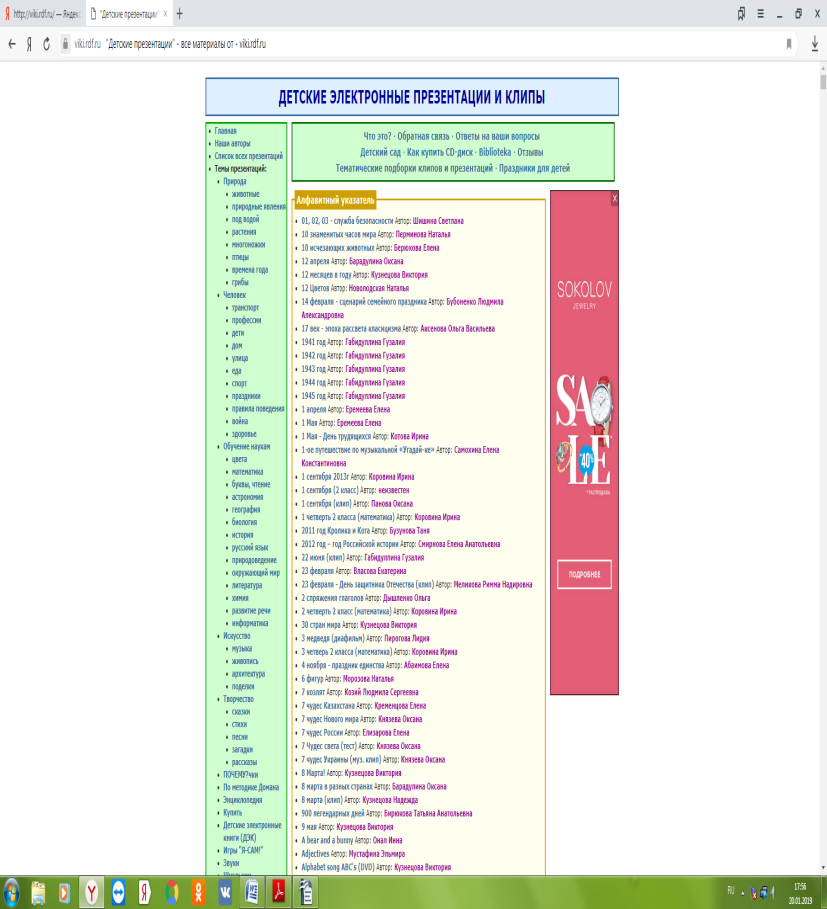Open the bookmarks collection icon in title bar
This screenshot has width=827, height=909.
pos(741,14)
